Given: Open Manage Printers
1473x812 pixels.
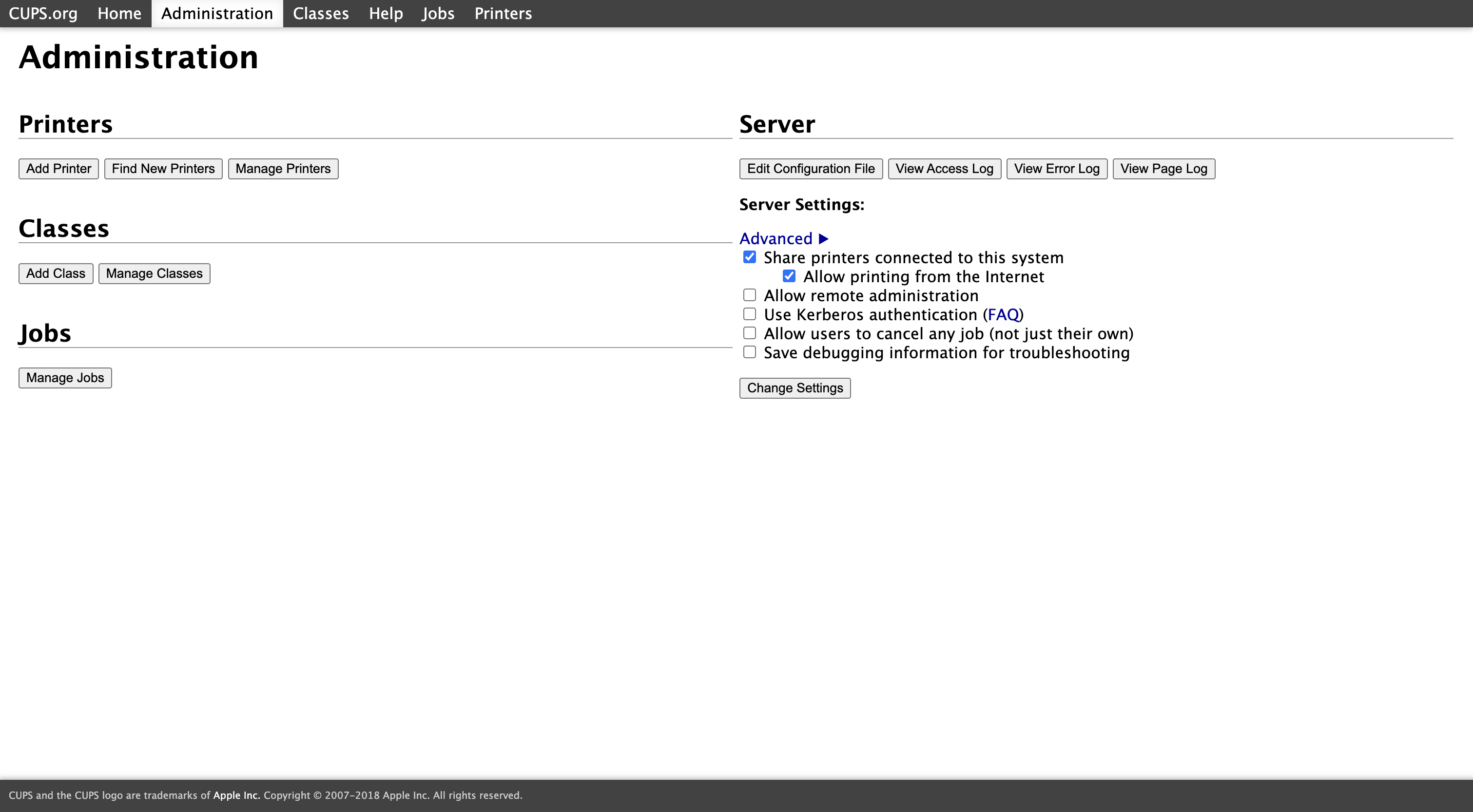Looking at the screenshot, I should (283, 169).
